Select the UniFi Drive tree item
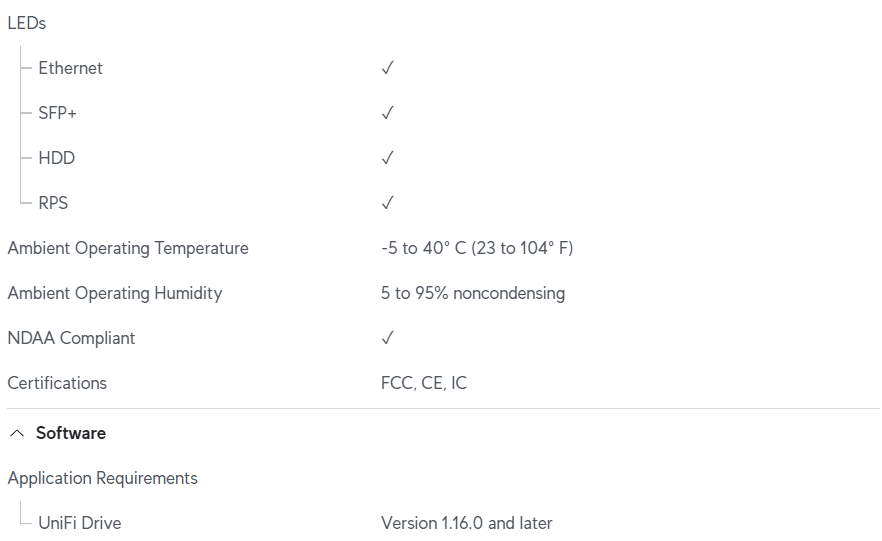Viewport: 882px width, 541px height. pyautogui.click(x=80, y=523)
